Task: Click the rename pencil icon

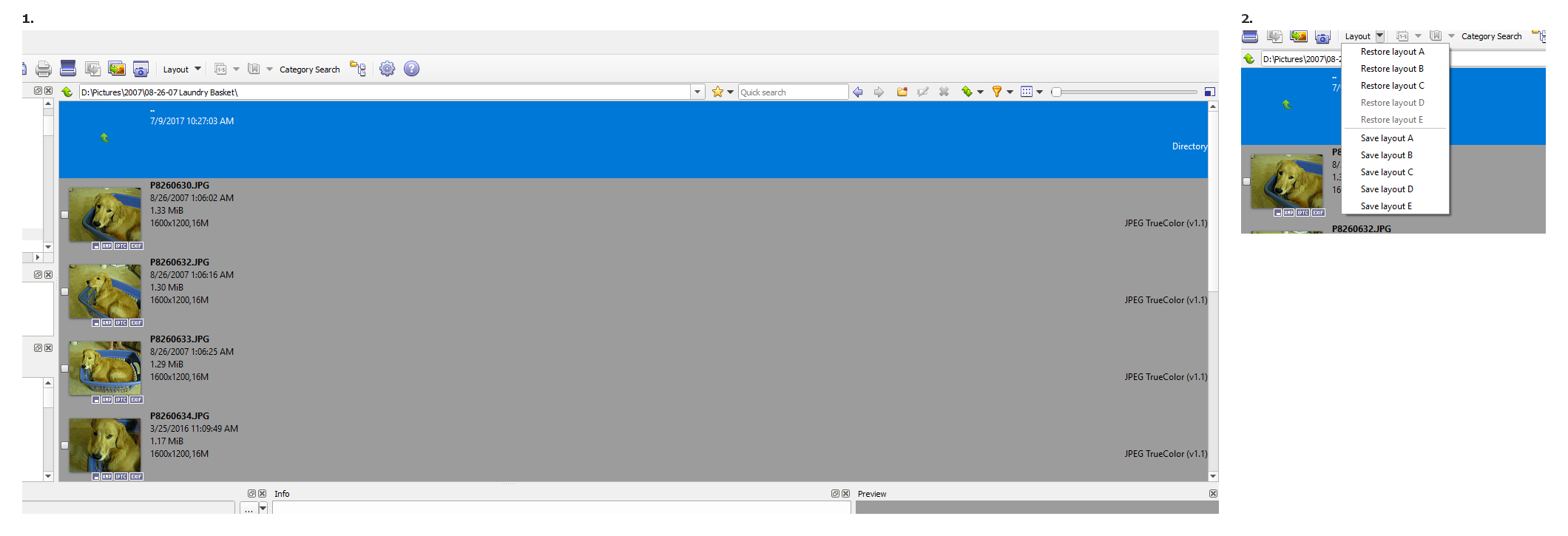Action: click(x=923, y=92)
